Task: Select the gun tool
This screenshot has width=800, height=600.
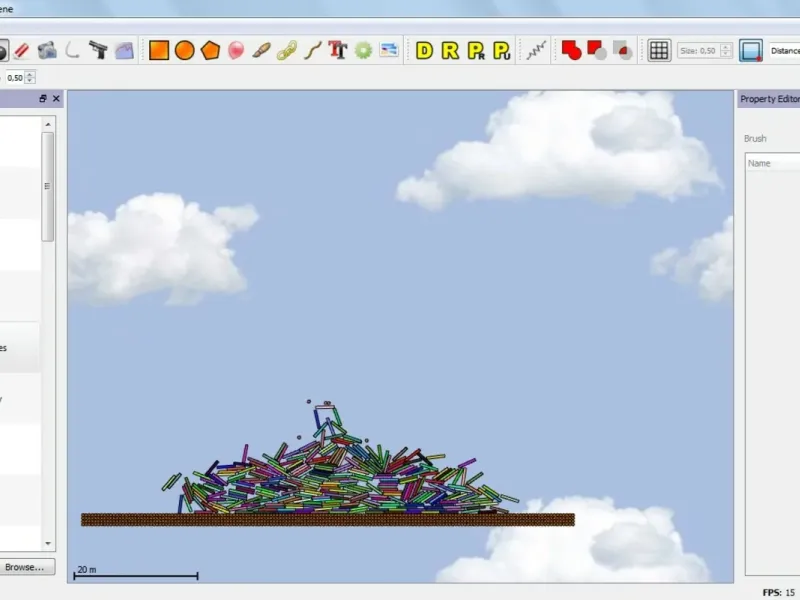Action: tap(98, 50)
